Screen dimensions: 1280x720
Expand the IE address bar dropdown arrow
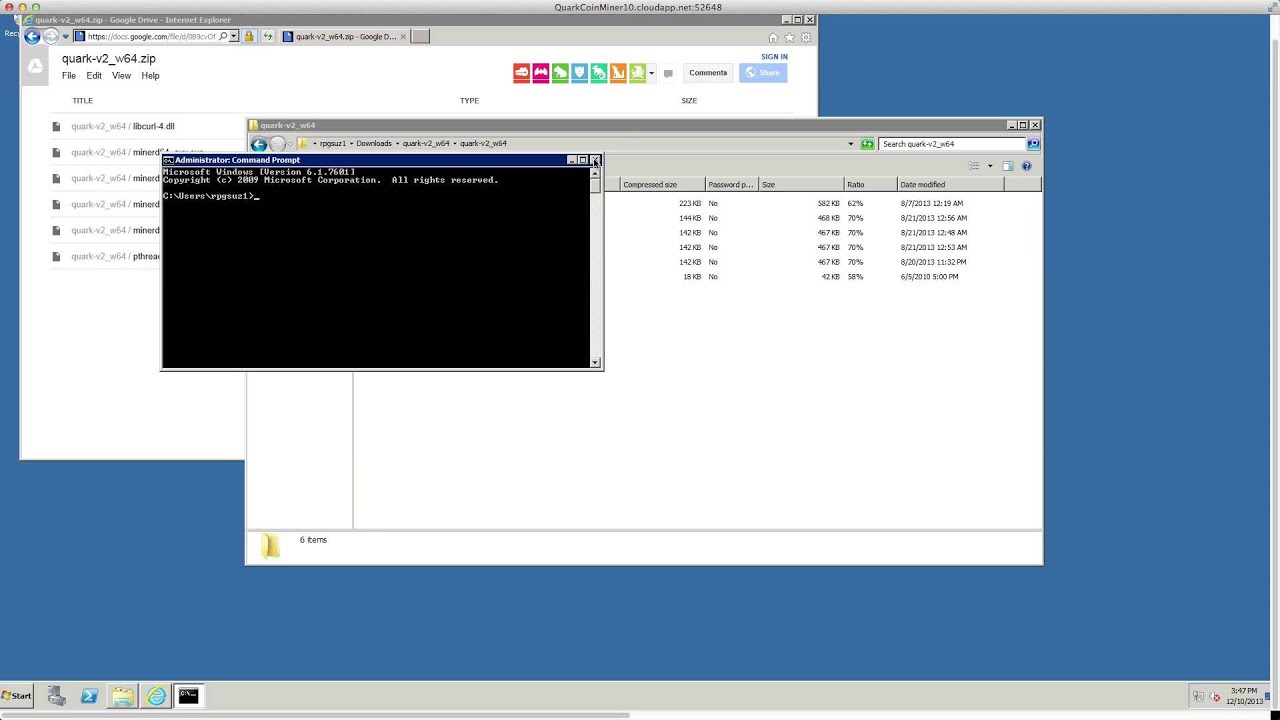[234, 37]
